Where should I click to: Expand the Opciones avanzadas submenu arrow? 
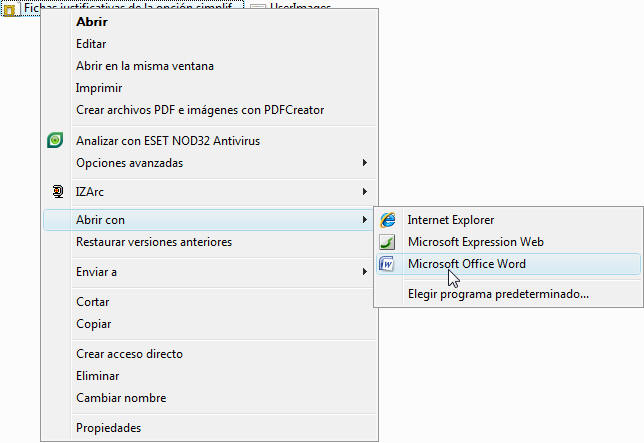point(365,163)
